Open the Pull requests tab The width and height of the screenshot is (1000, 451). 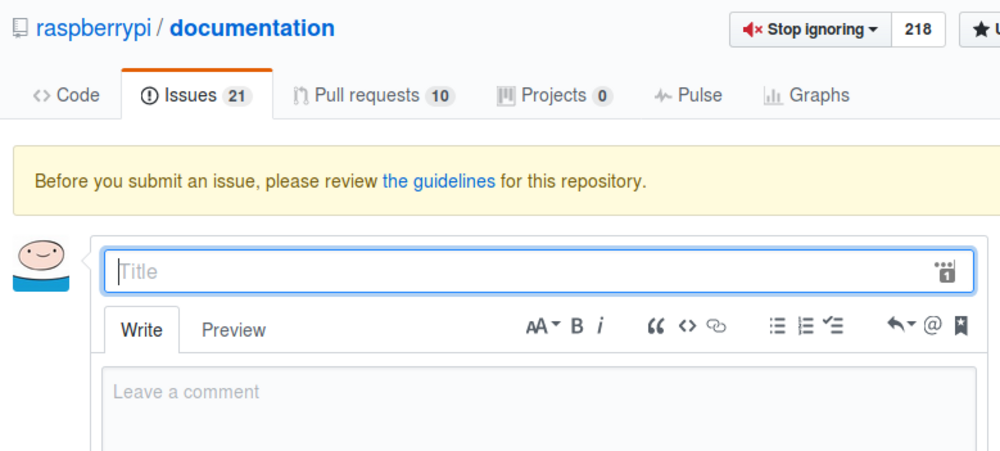pyautogui.click(x=374, y=96)
